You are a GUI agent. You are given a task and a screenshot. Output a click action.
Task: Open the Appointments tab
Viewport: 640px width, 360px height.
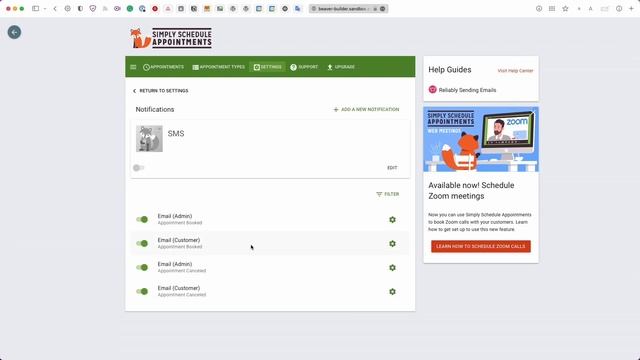(x=163, y=67)
